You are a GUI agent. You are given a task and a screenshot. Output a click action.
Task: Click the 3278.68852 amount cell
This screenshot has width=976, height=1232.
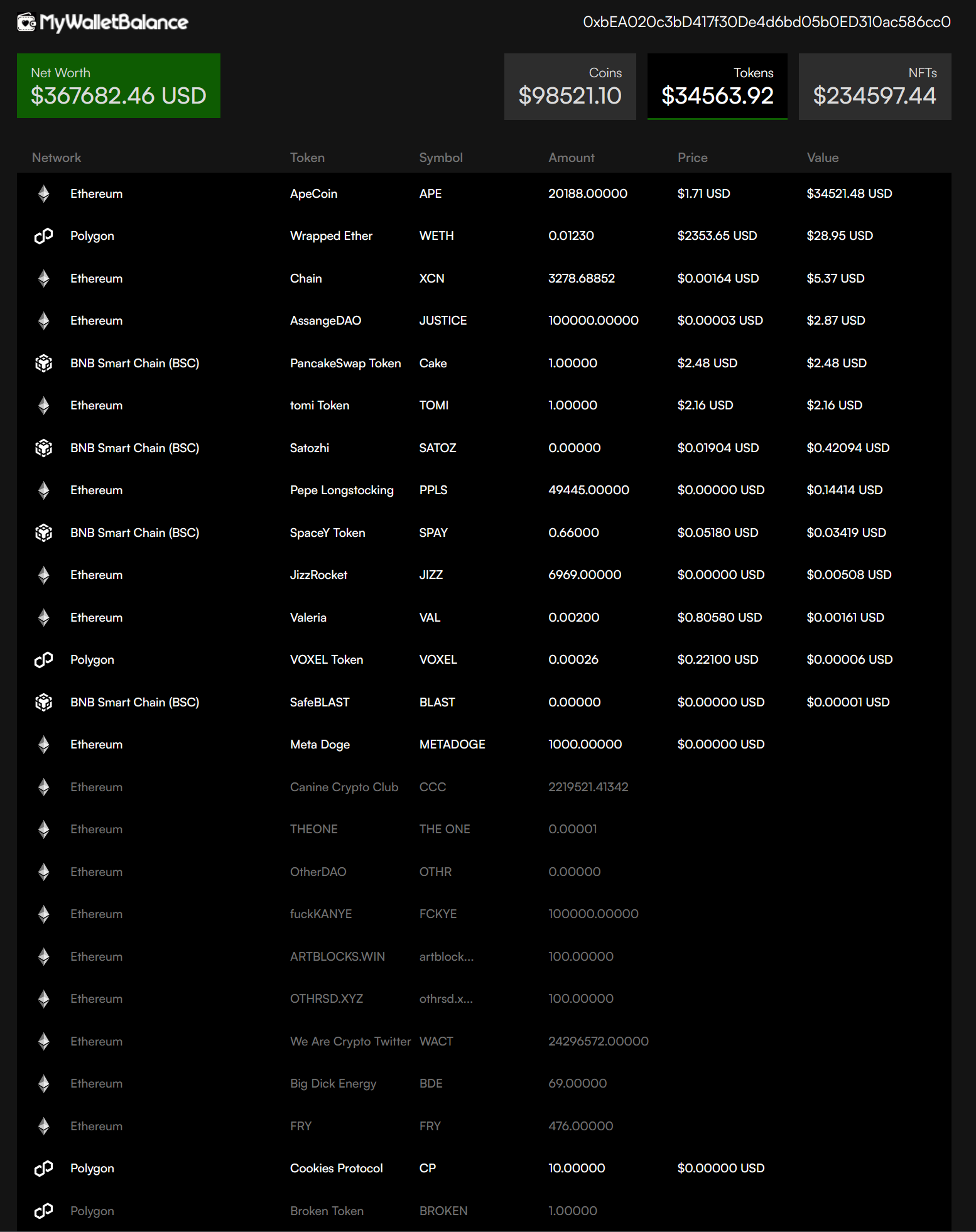coord(582,279)
